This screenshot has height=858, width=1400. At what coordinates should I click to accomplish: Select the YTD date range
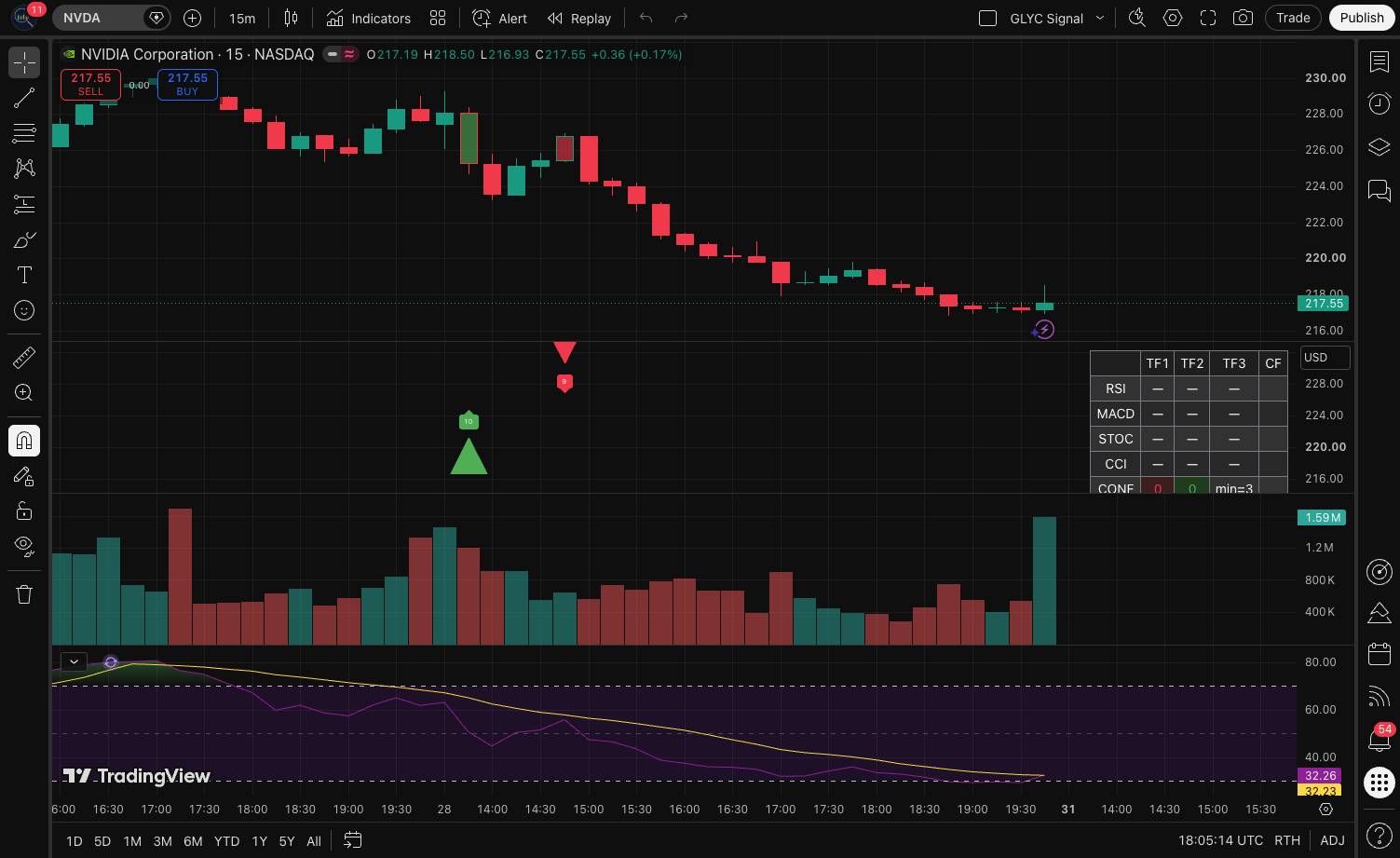click(226, 840)
